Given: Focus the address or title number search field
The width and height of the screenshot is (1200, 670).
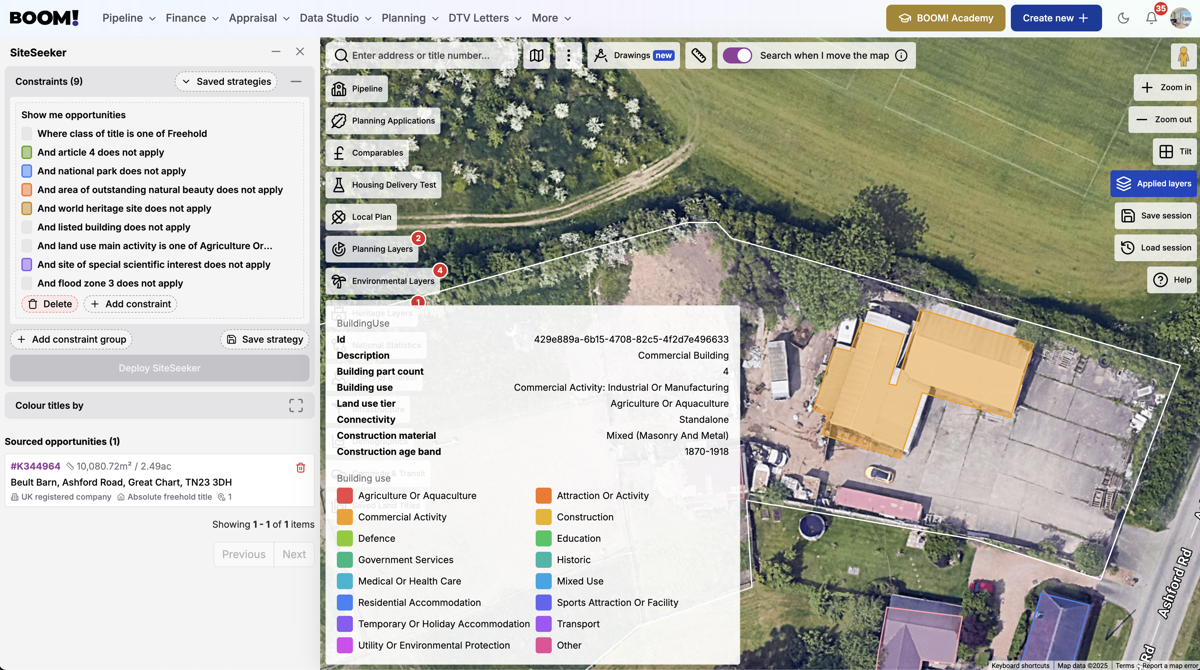Looking at the screenshot, I should pos(422,56).
